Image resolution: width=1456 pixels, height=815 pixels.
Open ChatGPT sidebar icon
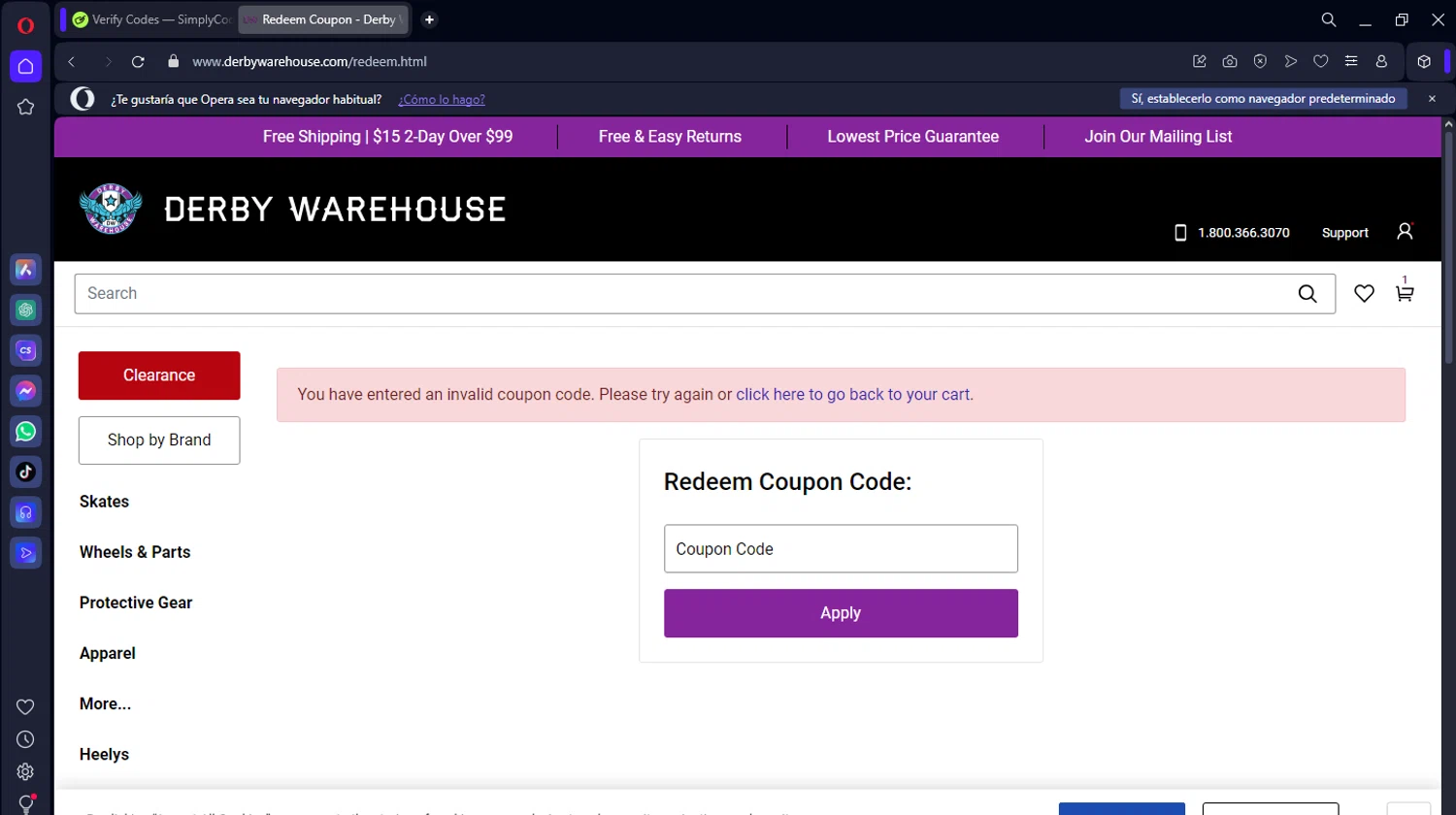coord(26,310)
